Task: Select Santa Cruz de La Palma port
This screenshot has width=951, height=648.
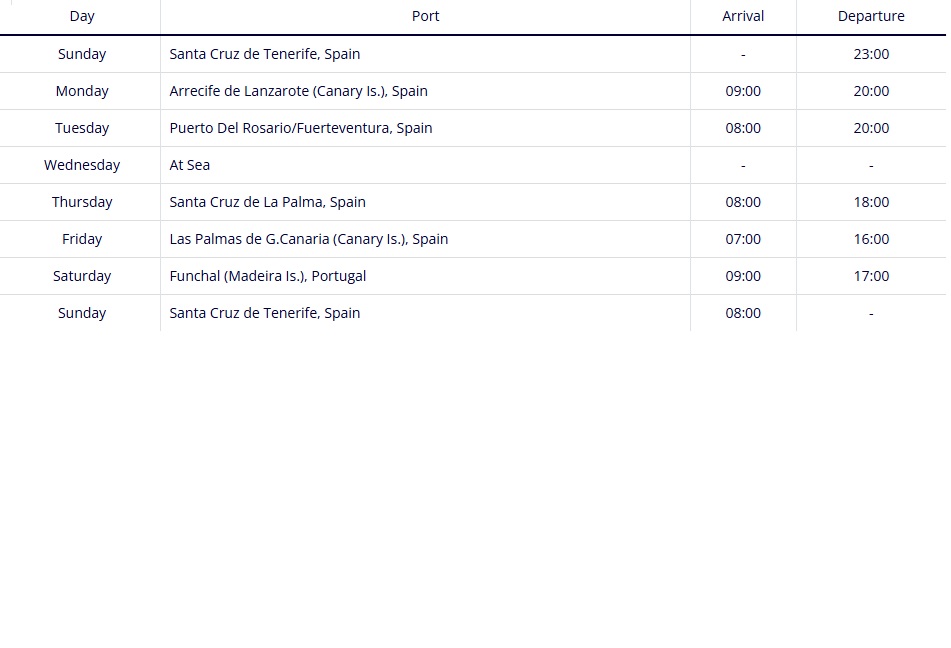Action: (x=268, y=202)
